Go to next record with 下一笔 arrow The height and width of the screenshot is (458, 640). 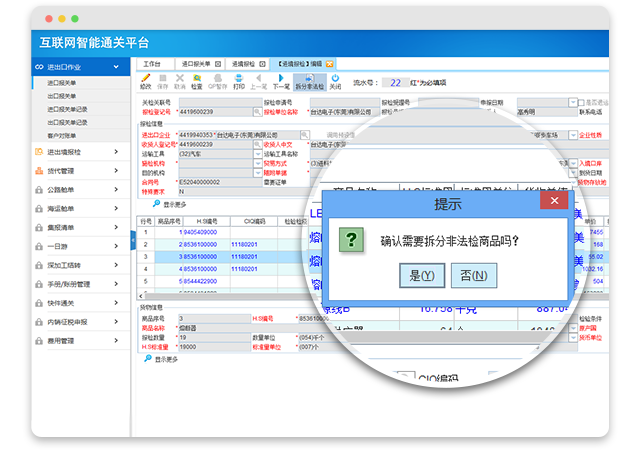[281, 78]
